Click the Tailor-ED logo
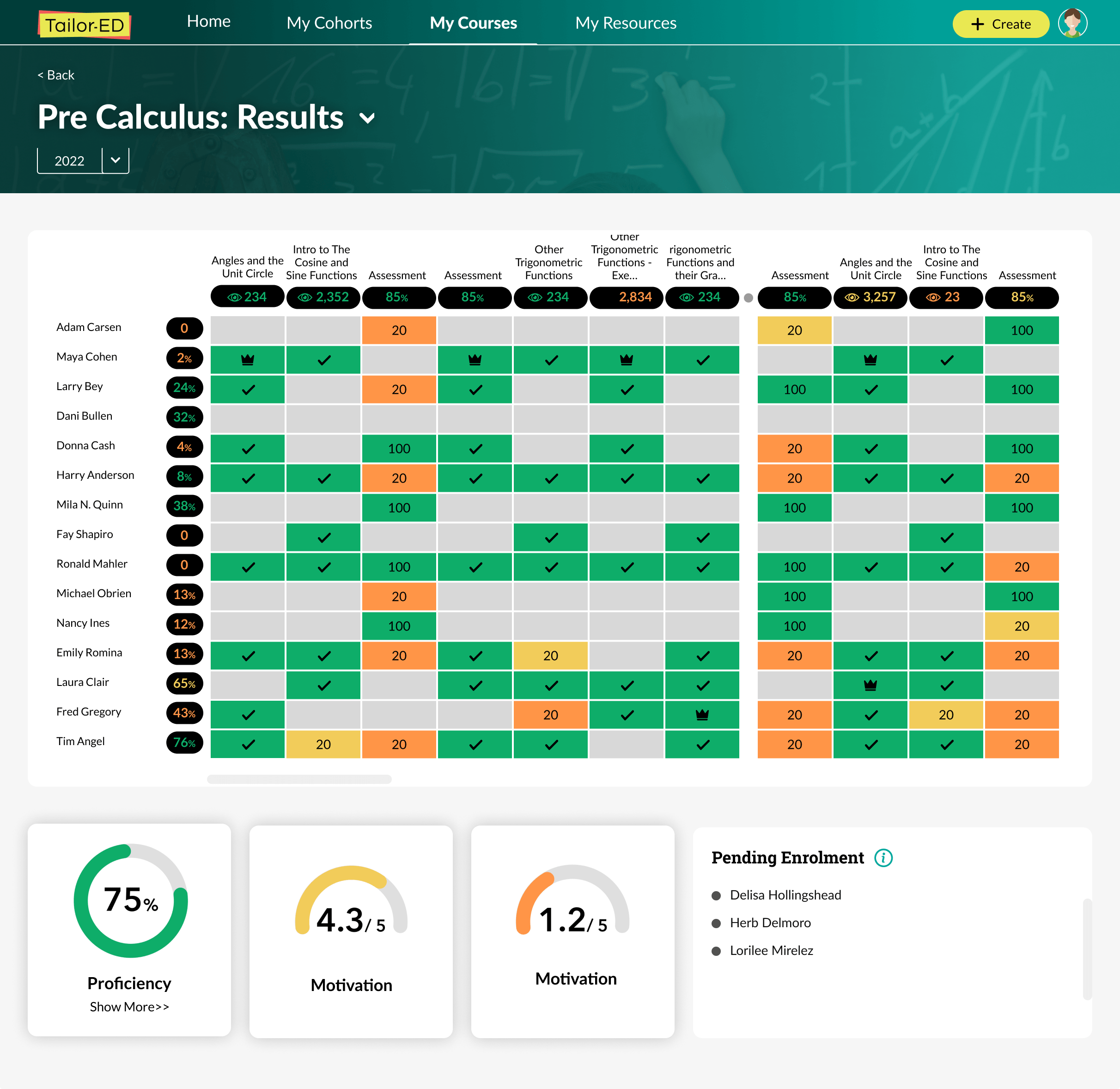The image size is (1120, 1089). tap(85, 25)
